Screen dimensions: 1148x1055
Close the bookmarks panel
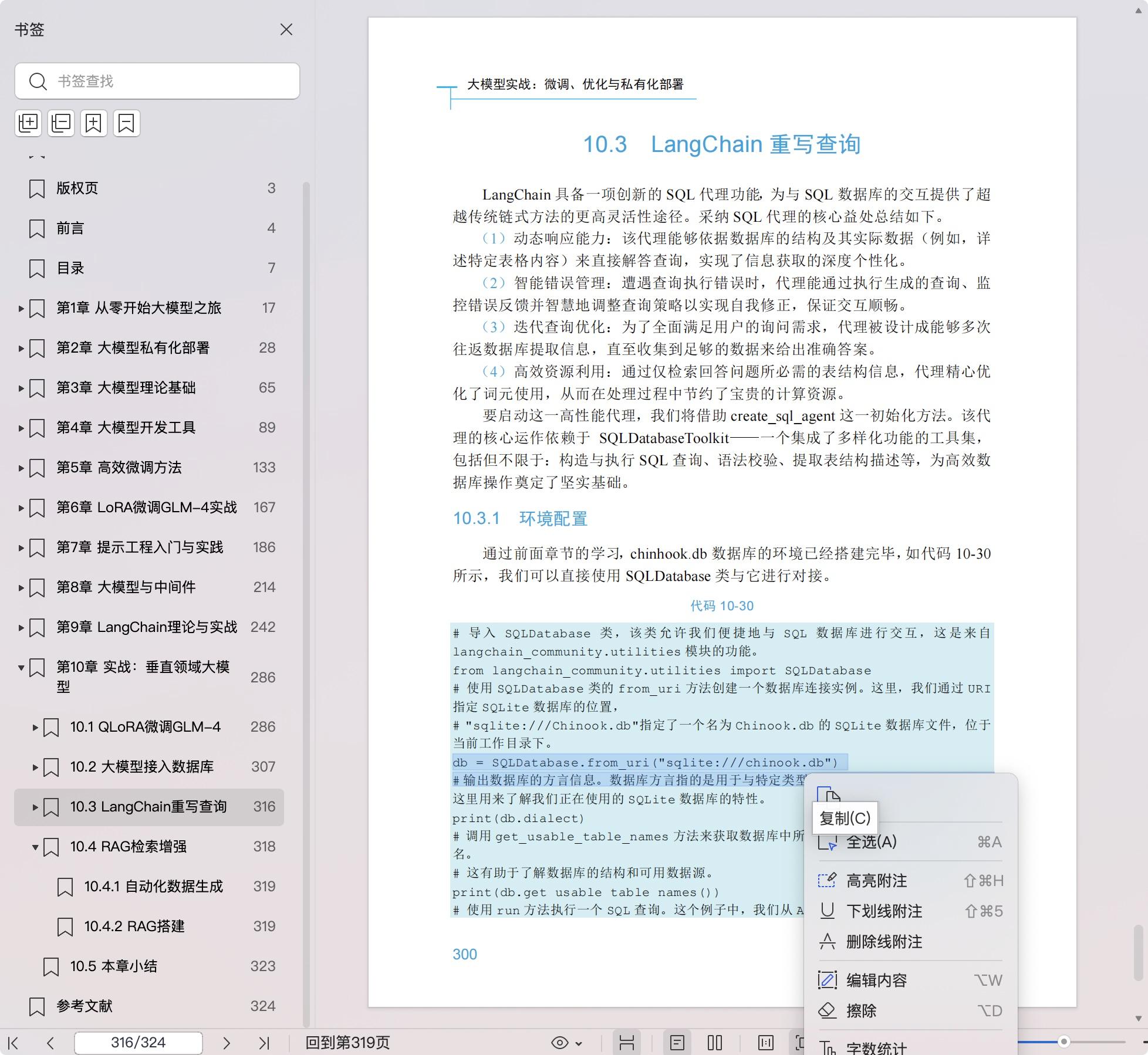286,29
